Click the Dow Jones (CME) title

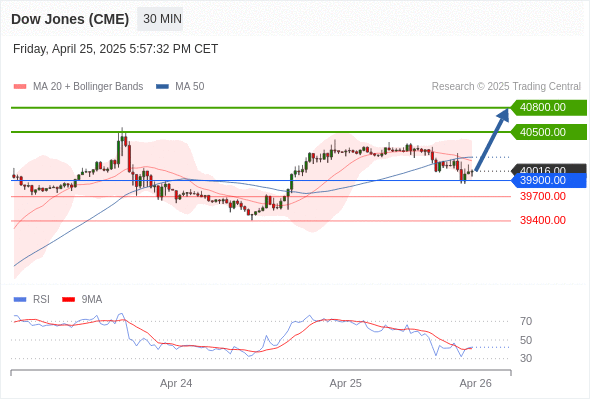pos(70,19)
